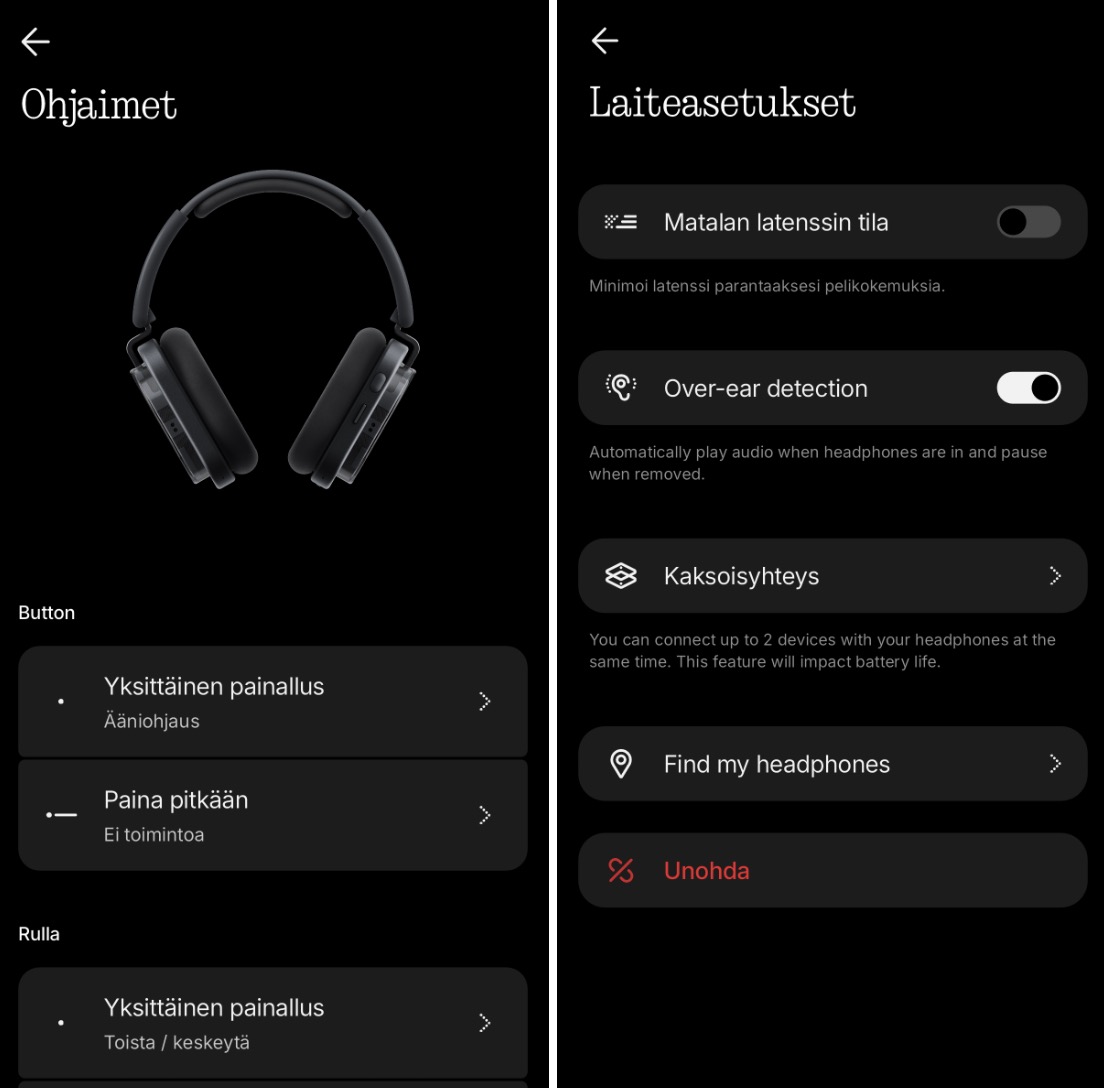Select the Paina pitkään Ei toimintoa row

coord(272,815)
